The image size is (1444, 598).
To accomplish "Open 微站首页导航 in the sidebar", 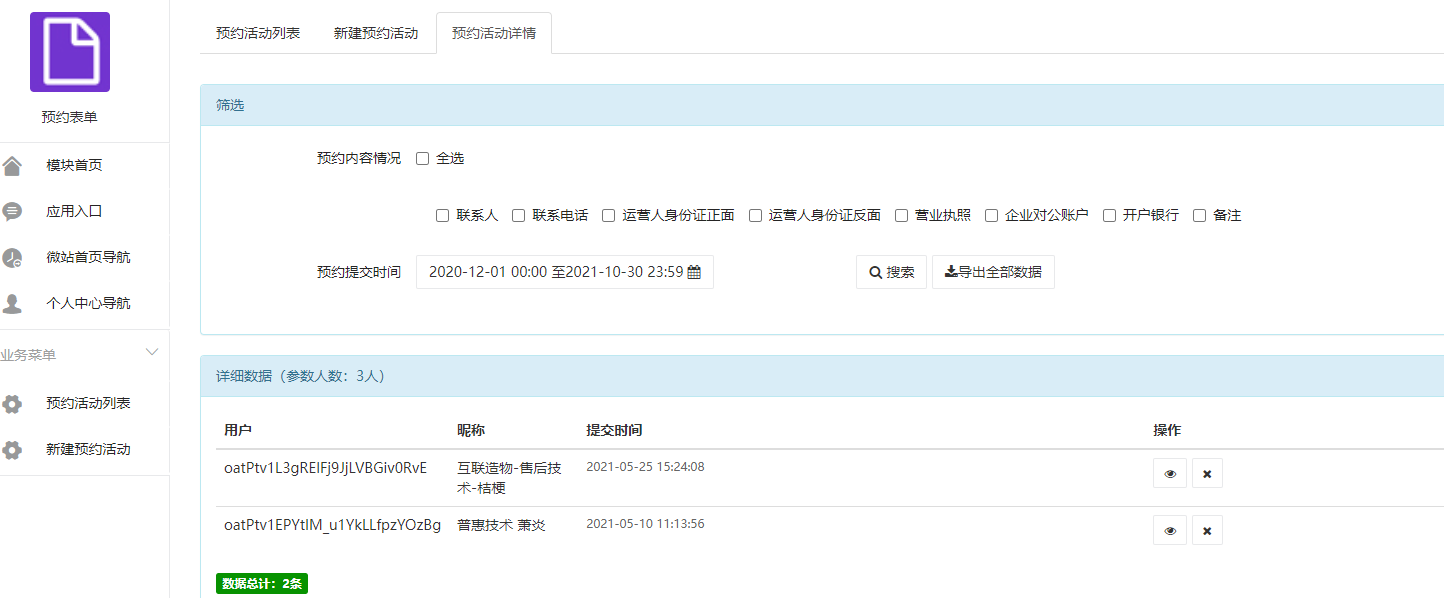I will pos(88,257).
